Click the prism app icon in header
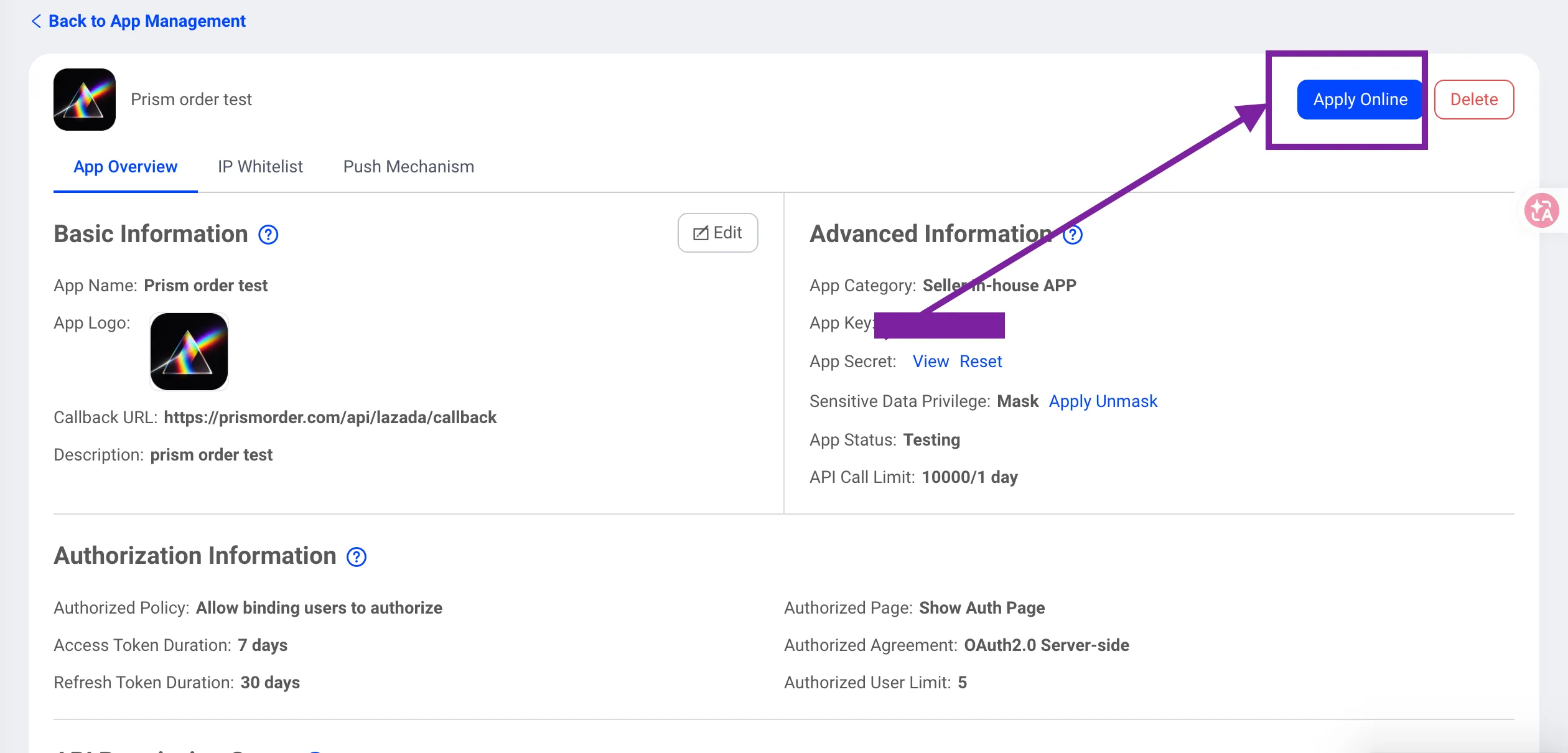This screenshot has height=753, width=1568. 85,100
